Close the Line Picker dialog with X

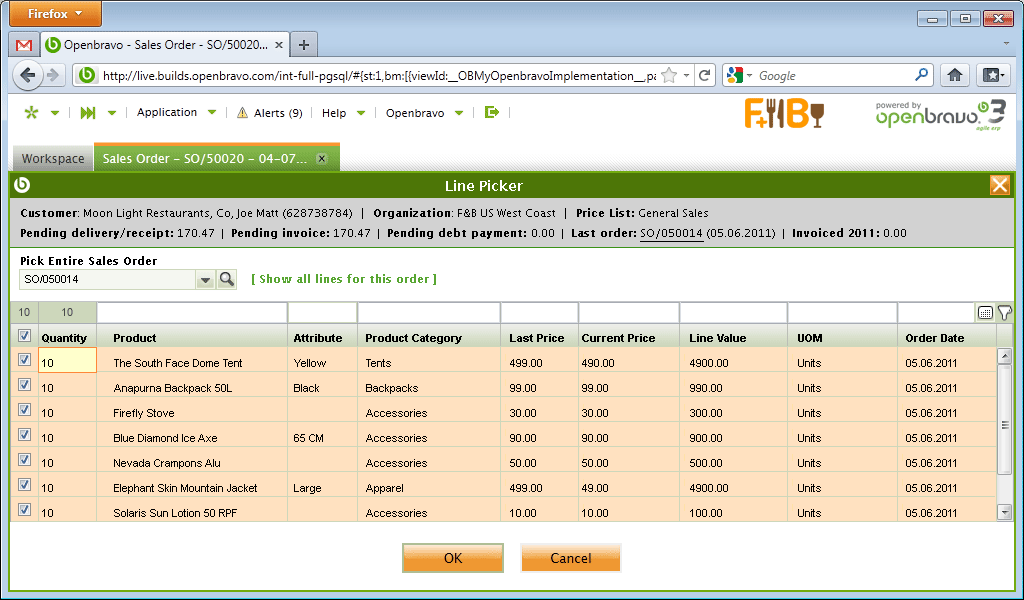[x=999, y=185]
